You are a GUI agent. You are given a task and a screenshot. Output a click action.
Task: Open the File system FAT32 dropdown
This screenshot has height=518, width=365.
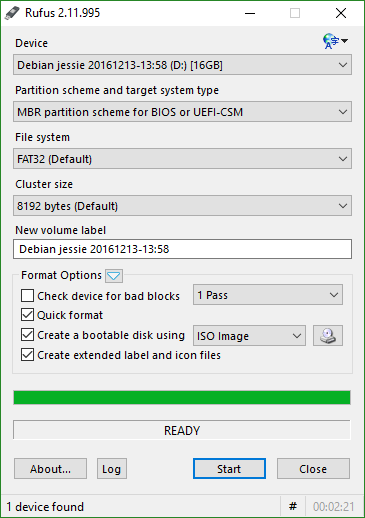pos(182,159)
